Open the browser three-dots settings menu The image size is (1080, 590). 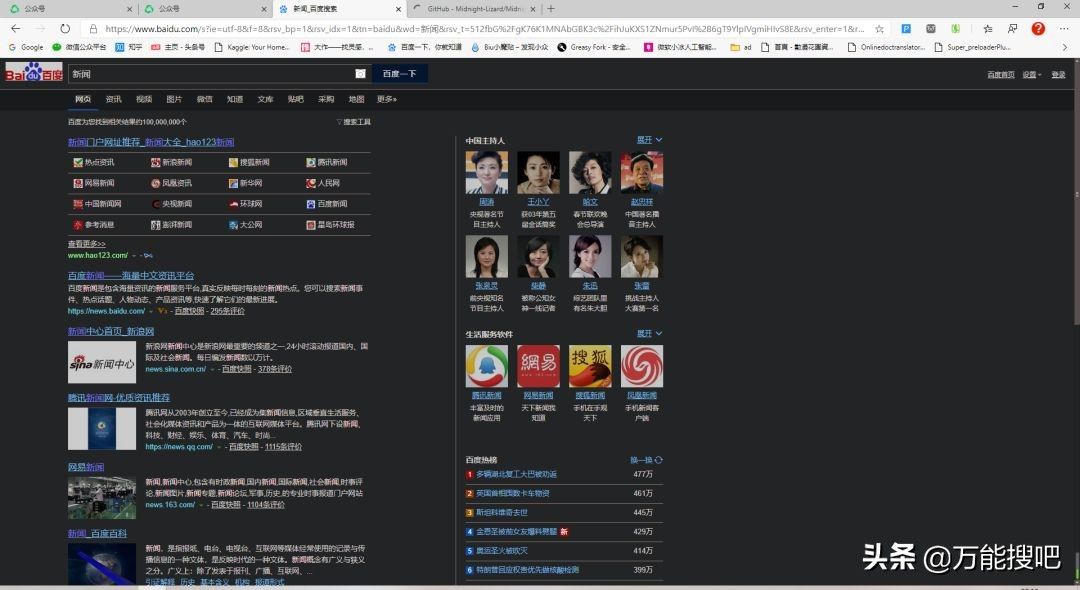click(x=1064, y=29)
